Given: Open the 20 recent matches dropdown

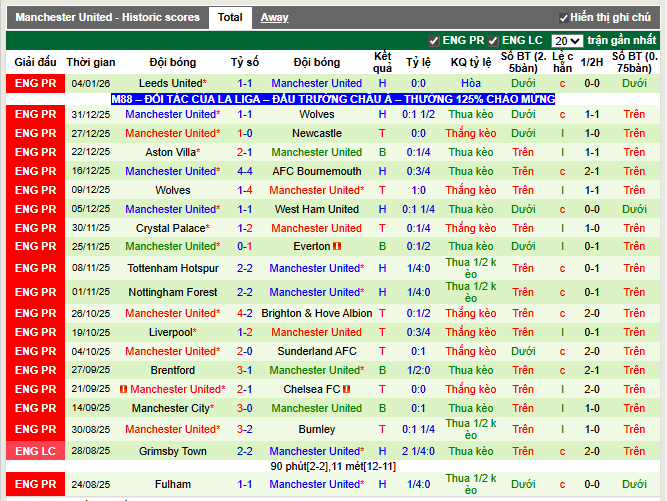Looking at the screenshot, I should click(567, 41).
